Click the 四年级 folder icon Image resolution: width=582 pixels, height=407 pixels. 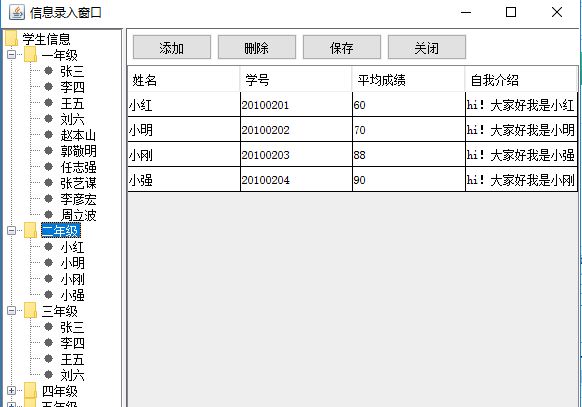(x=30, y=391)
